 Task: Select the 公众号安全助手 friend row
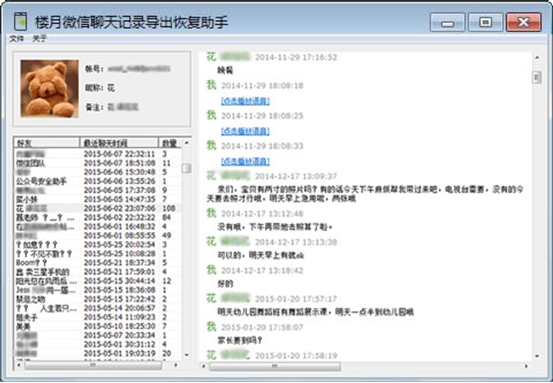(98, 181)
